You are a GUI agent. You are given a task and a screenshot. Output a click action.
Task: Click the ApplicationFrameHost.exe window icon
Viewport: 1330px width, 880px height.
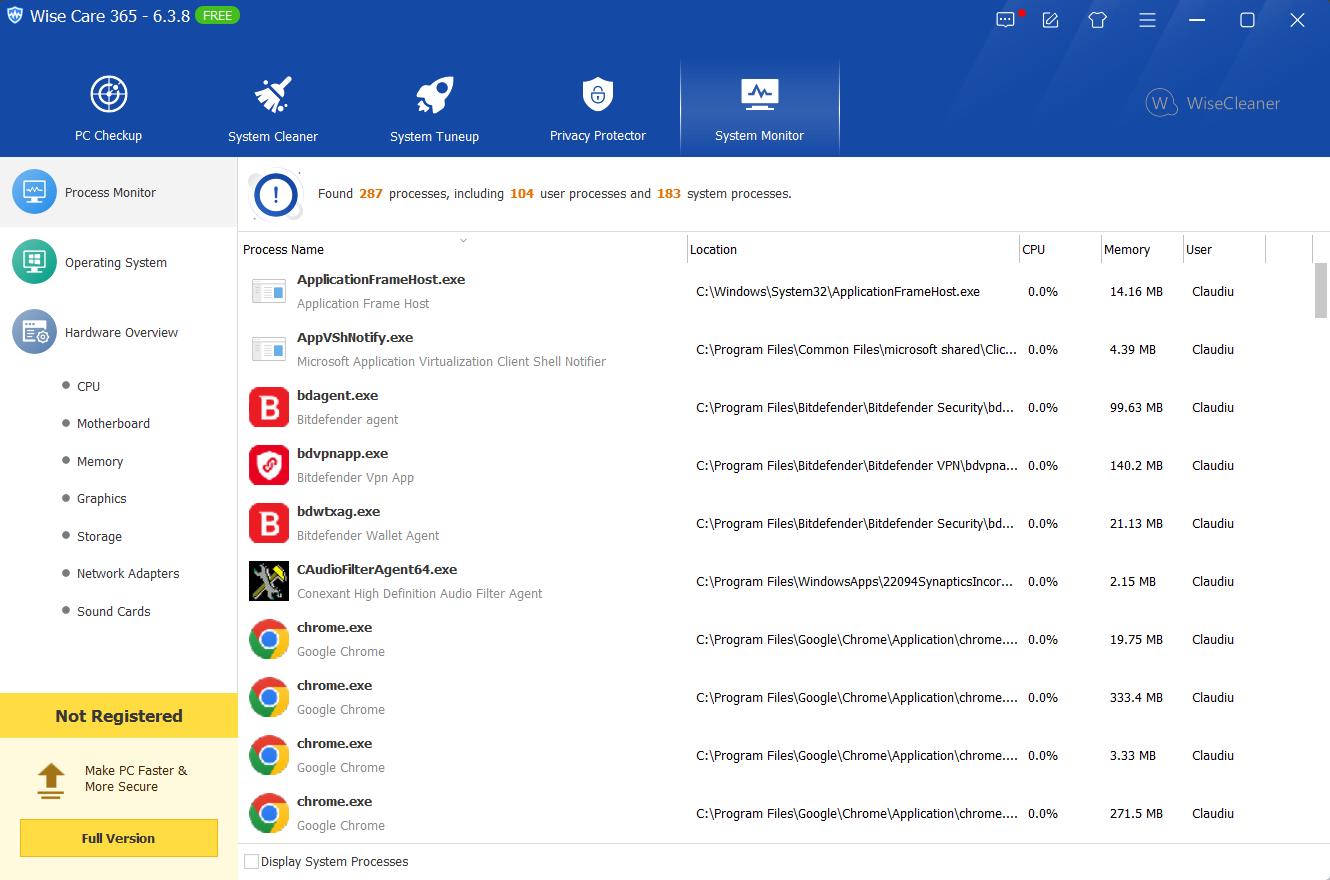[x=269, y=291]
